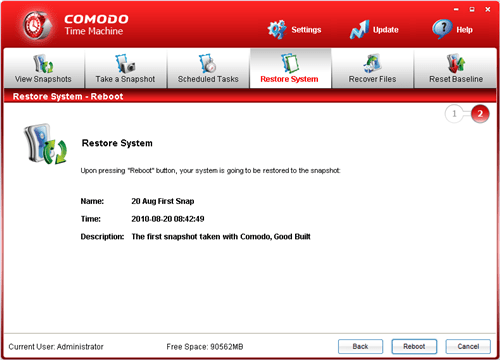Select step 2 in the wizard indicator
Viewport: 500px width, 360px height.
(480, 114)
